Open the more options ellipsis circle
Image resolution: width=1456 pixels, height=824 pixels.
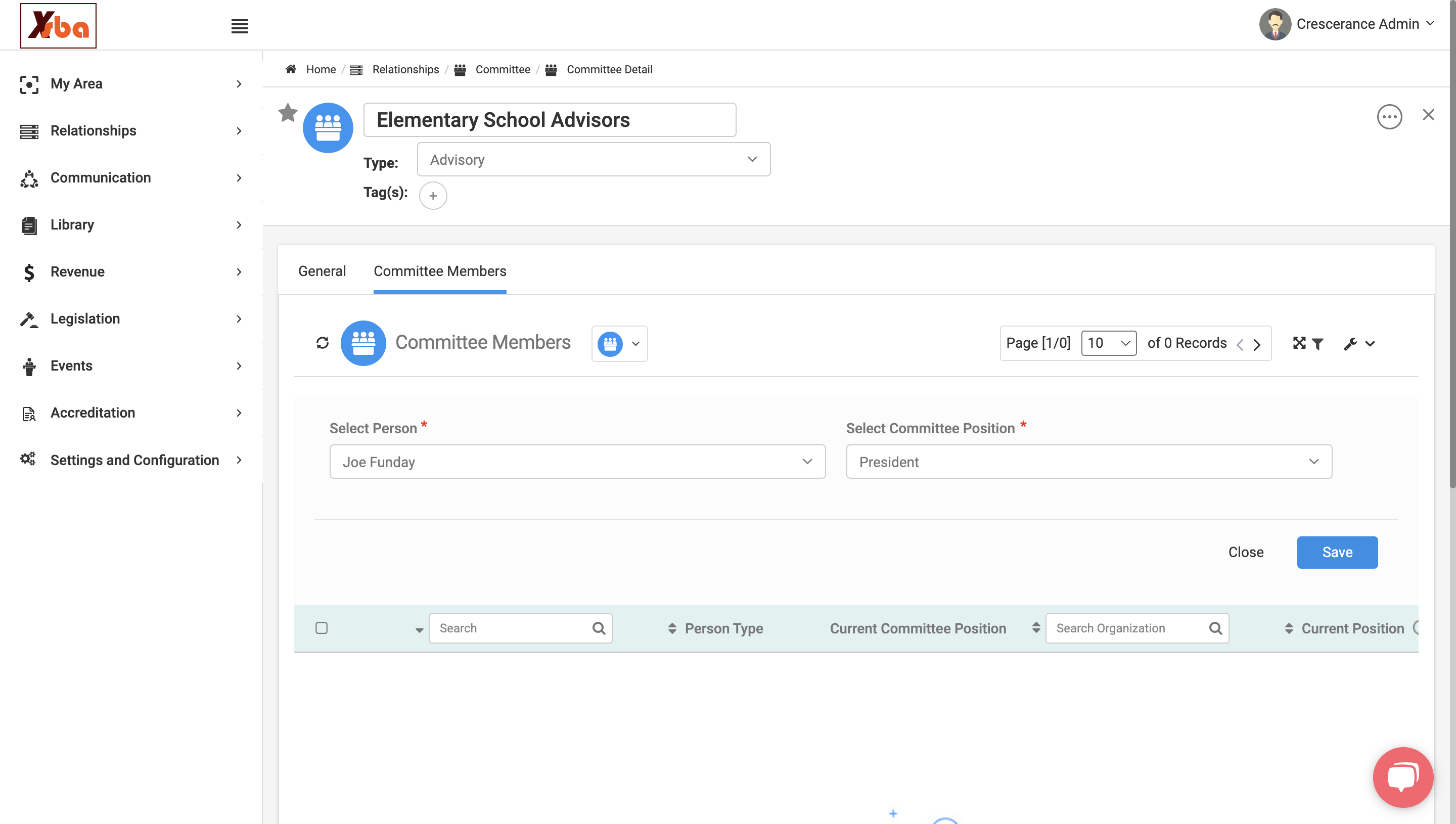[1389, 117]
